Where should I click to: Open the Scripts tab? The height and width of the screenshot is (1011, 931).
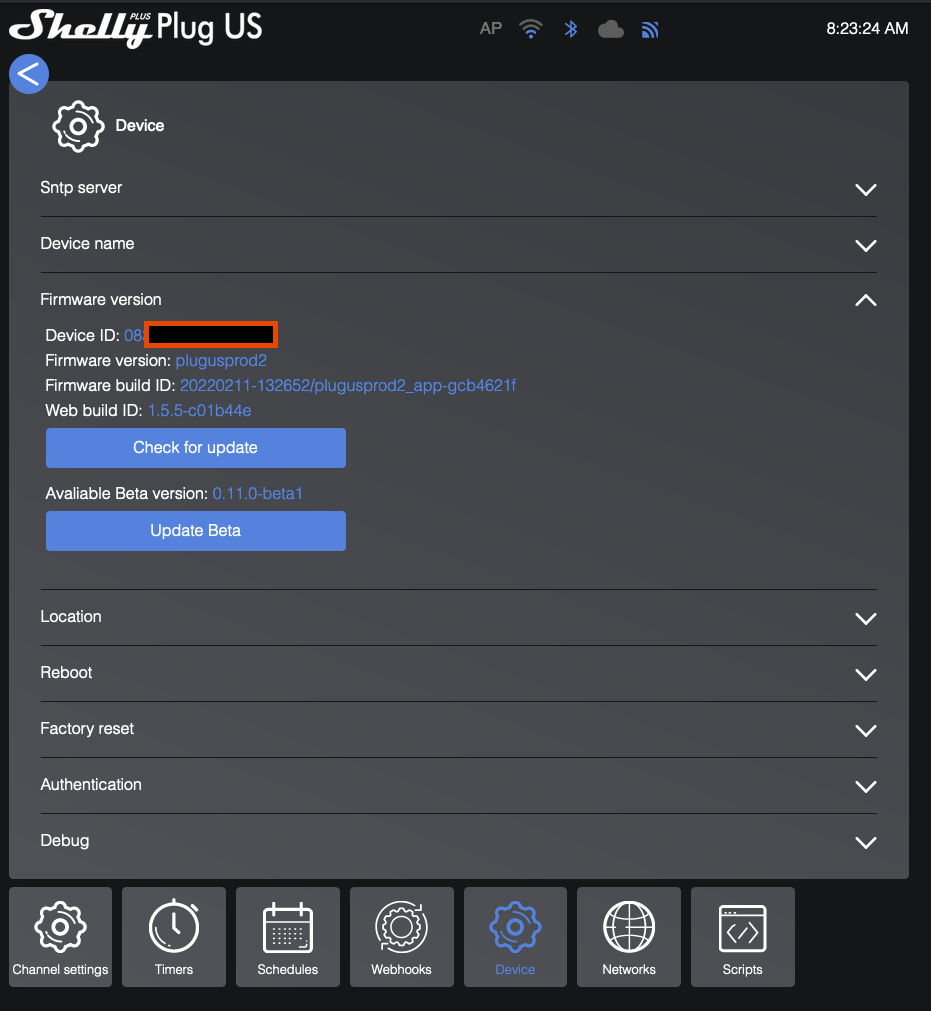(x=743, y=937)
